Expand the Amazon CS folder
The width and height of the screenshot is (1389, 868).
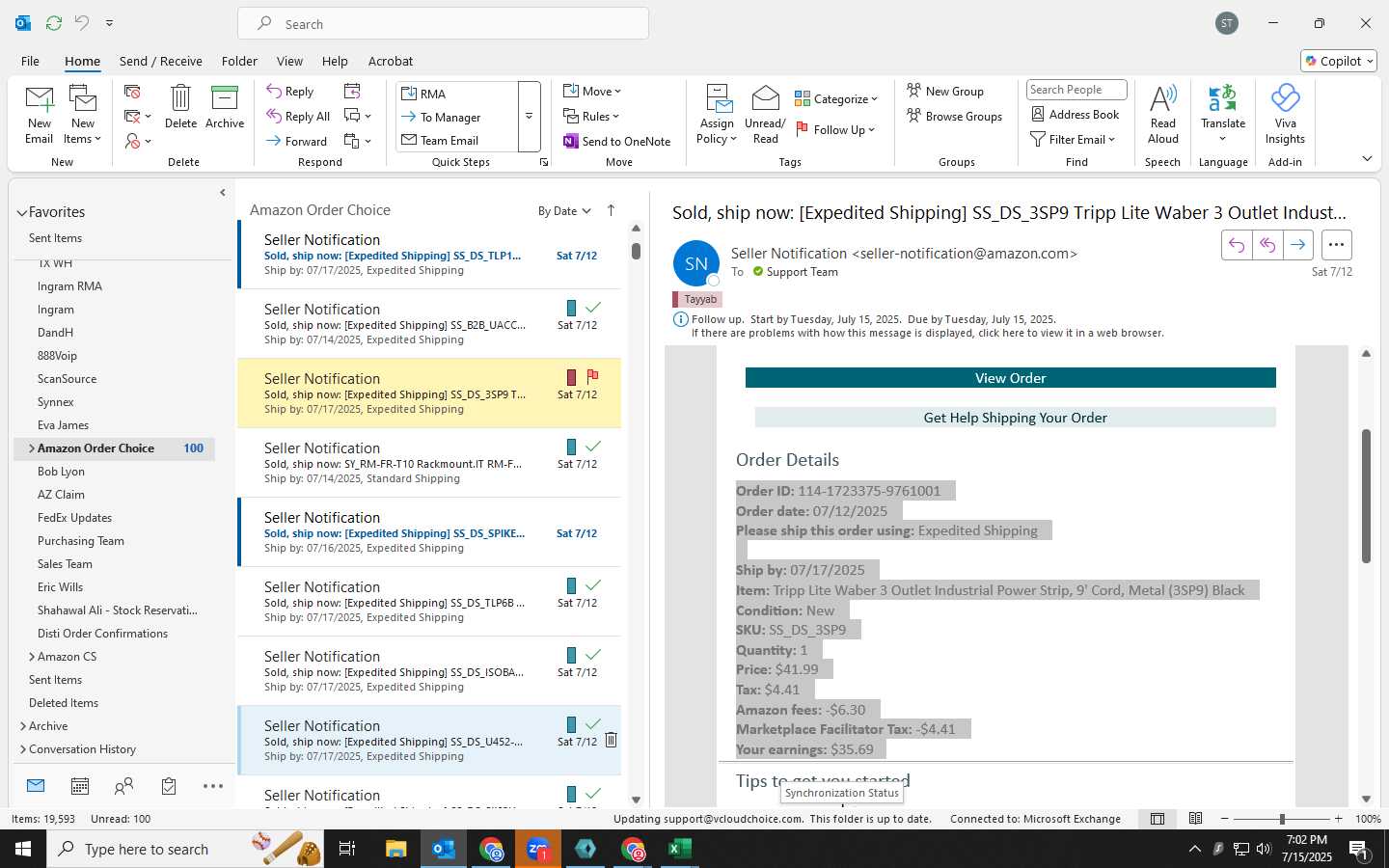(31, 657)
